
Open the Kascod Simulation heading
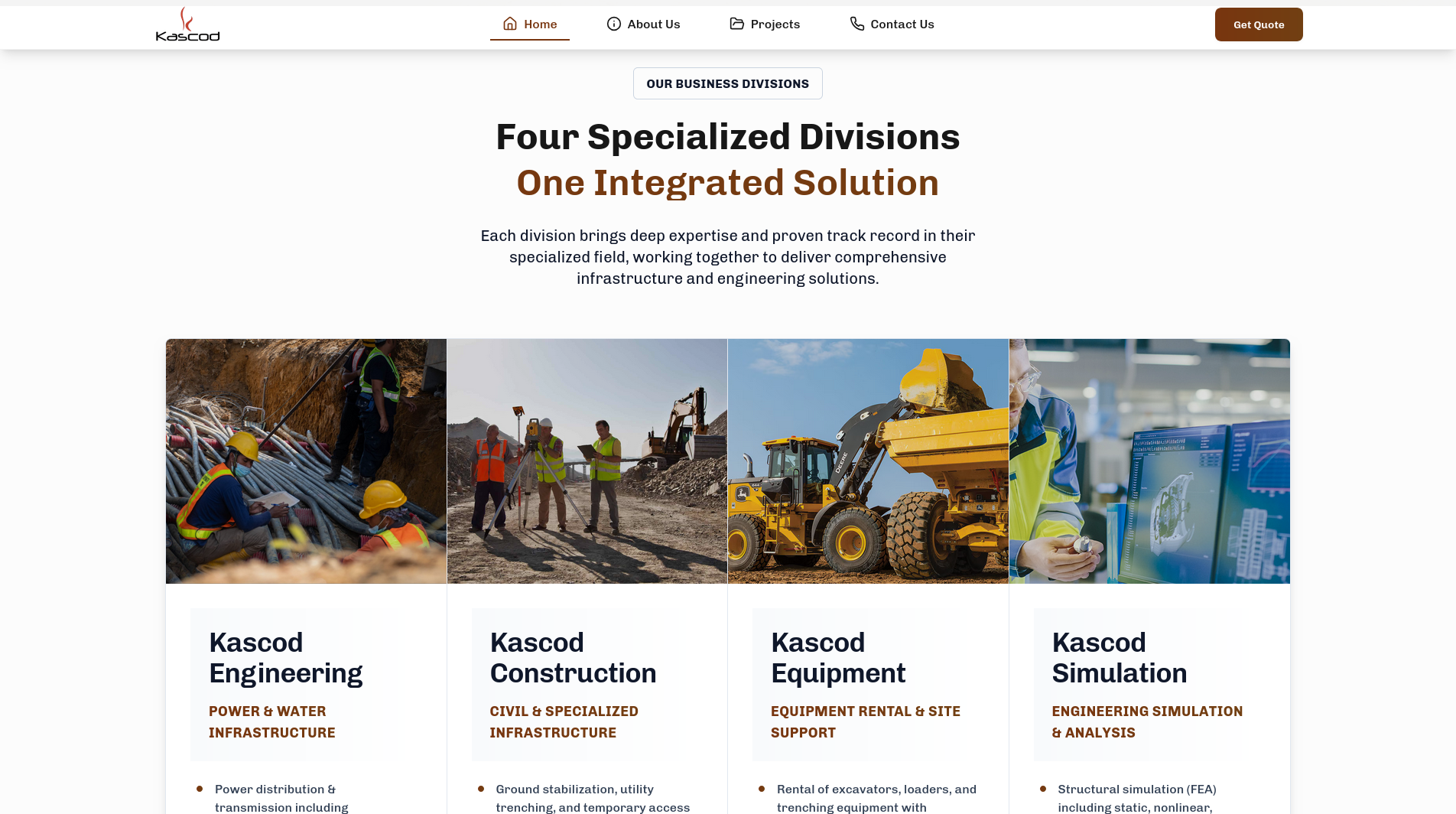click(1119, 657)
